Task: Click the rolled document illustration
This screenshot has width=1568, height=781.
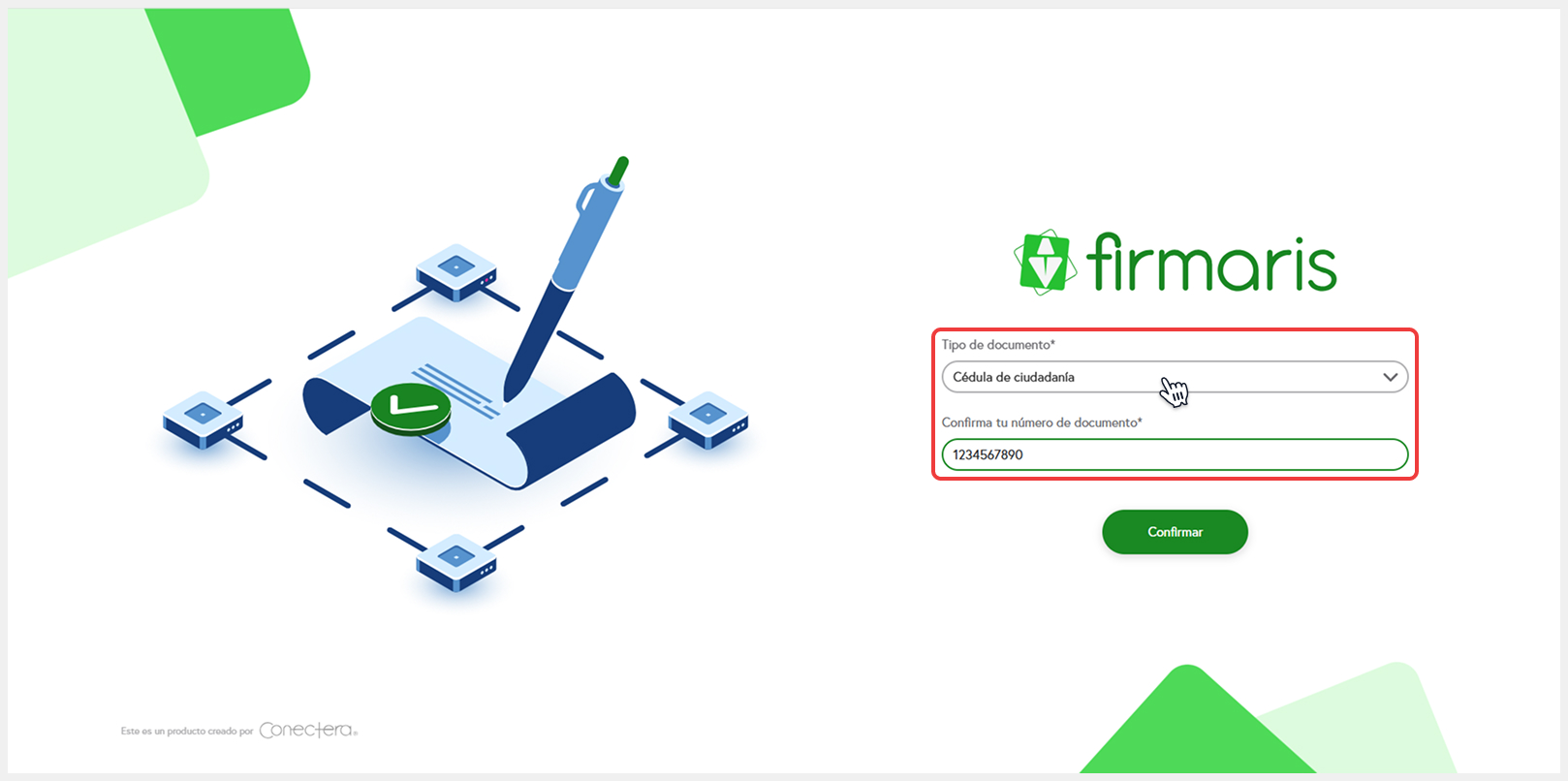Action: point(470,402)
